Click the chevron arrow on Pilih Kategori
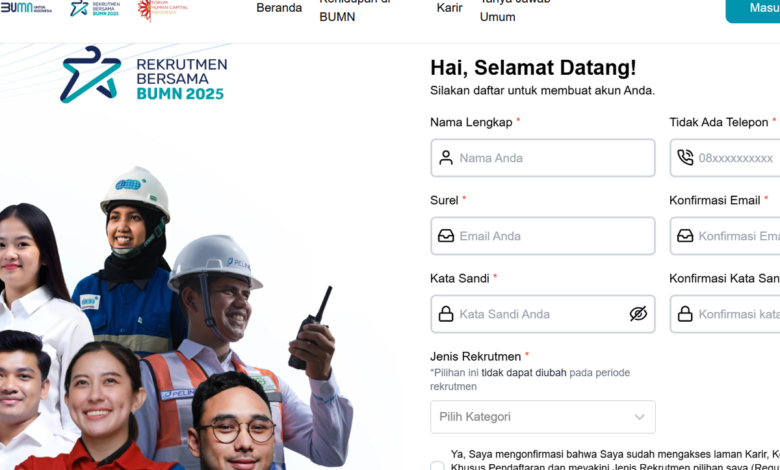The height and width of the screenshot is (470, 780). click(640, 417)
